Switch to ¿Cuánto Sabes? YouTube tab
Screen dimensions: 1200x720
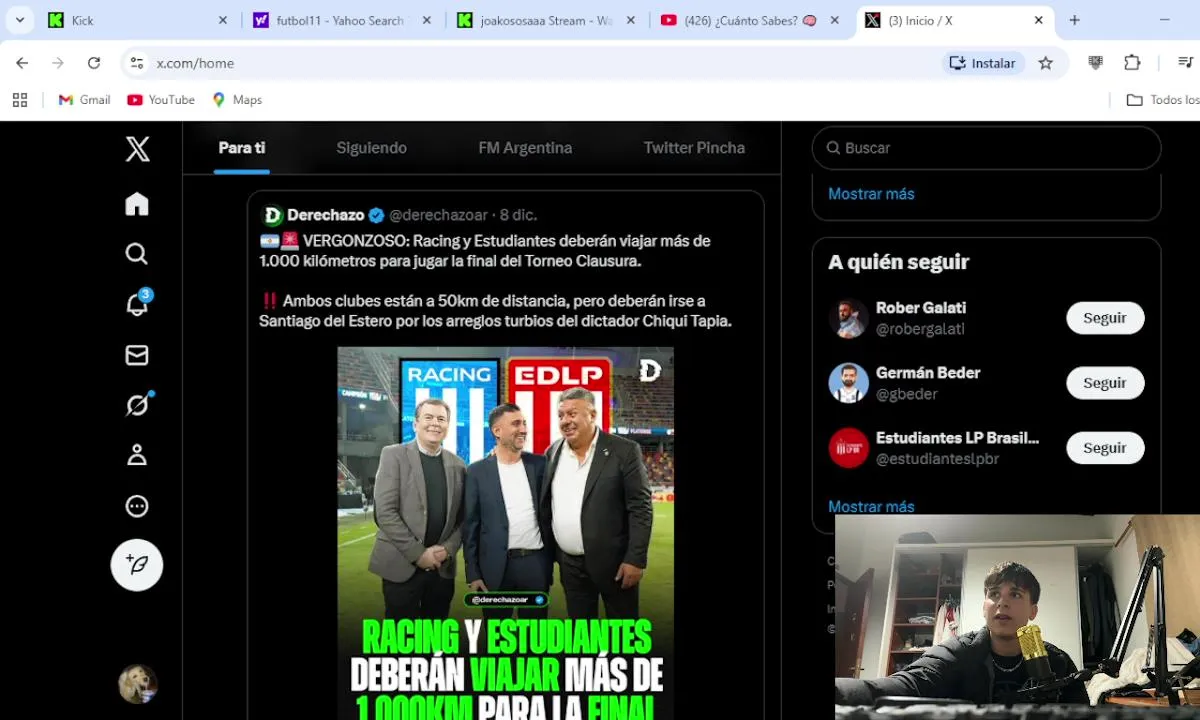tap(750, 20)
